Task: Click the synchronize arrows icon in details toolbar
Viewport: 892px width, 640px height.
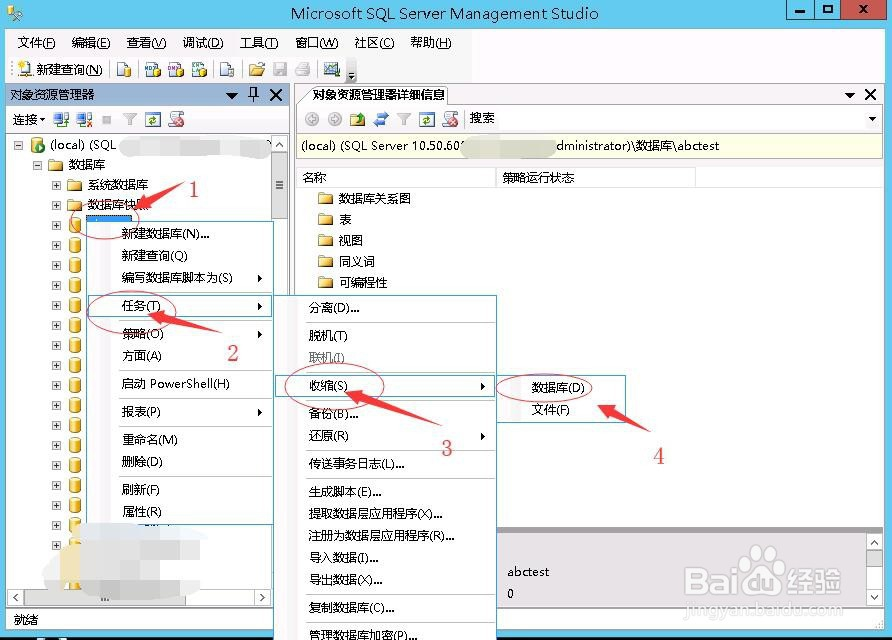Action: coord(381,119)
